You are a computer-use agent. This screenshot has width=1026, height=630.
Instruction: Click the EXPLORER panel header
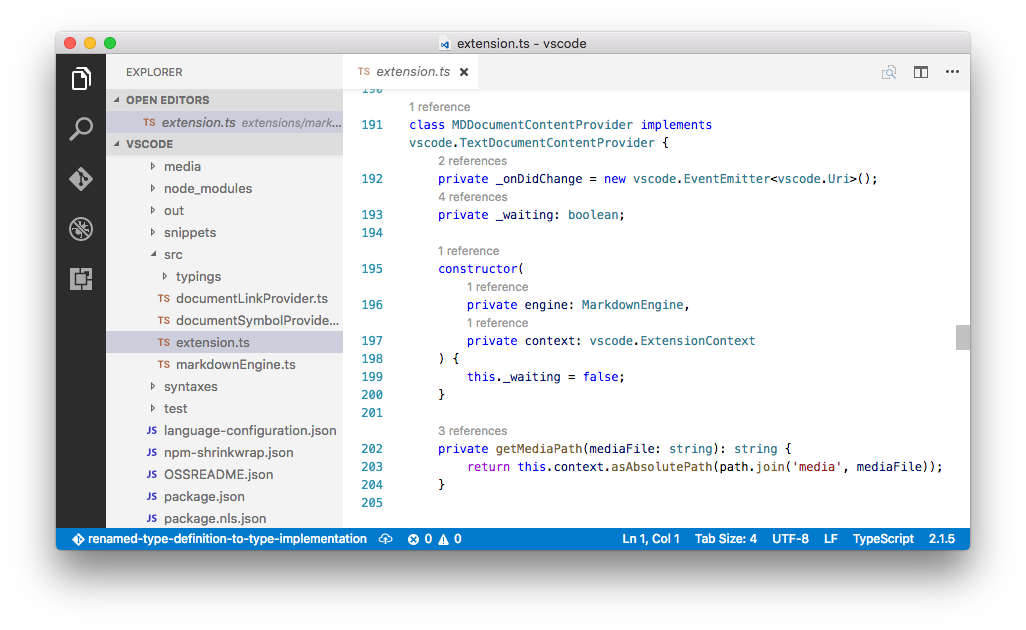tap(153, 72)
